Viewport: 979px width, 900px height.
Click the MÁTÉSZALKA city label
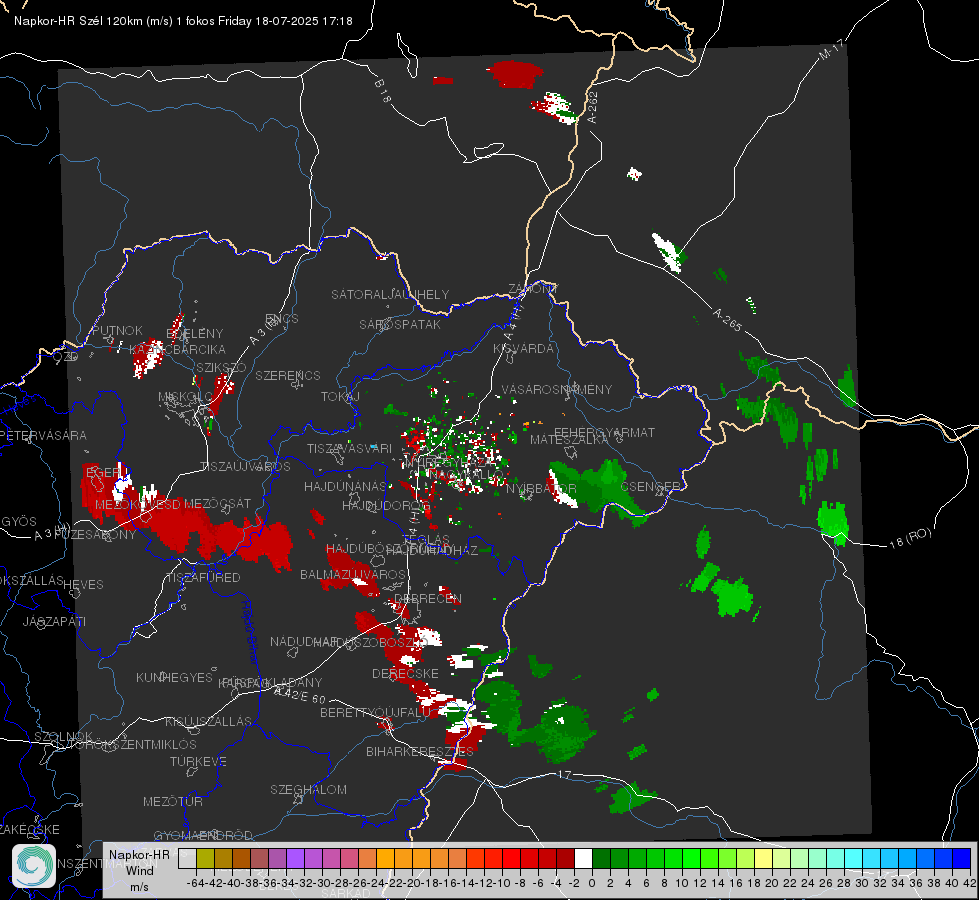click(569, 440)
